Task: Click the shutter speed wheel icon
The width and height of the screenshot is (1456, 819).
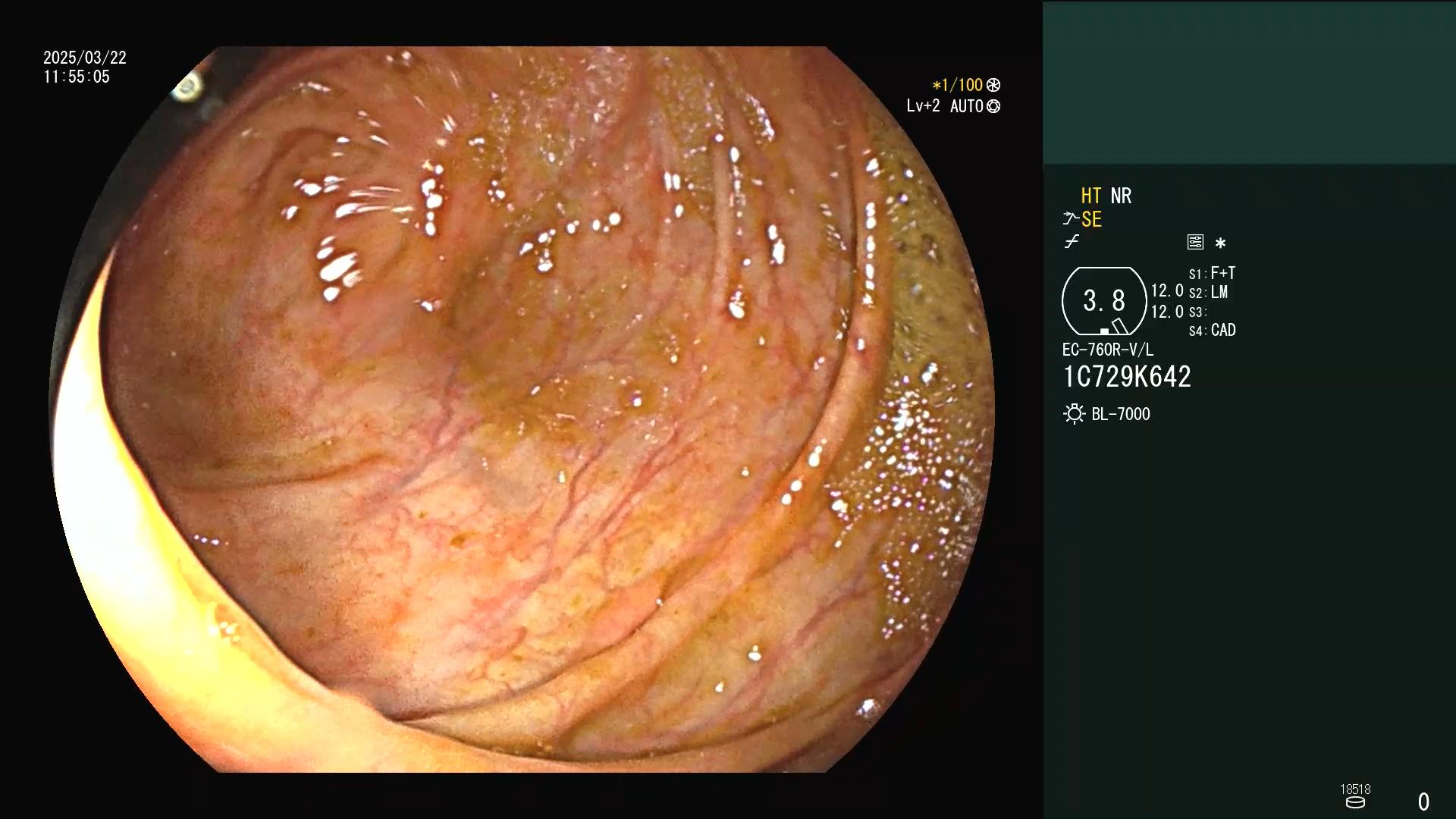Action: click(993, 85)
